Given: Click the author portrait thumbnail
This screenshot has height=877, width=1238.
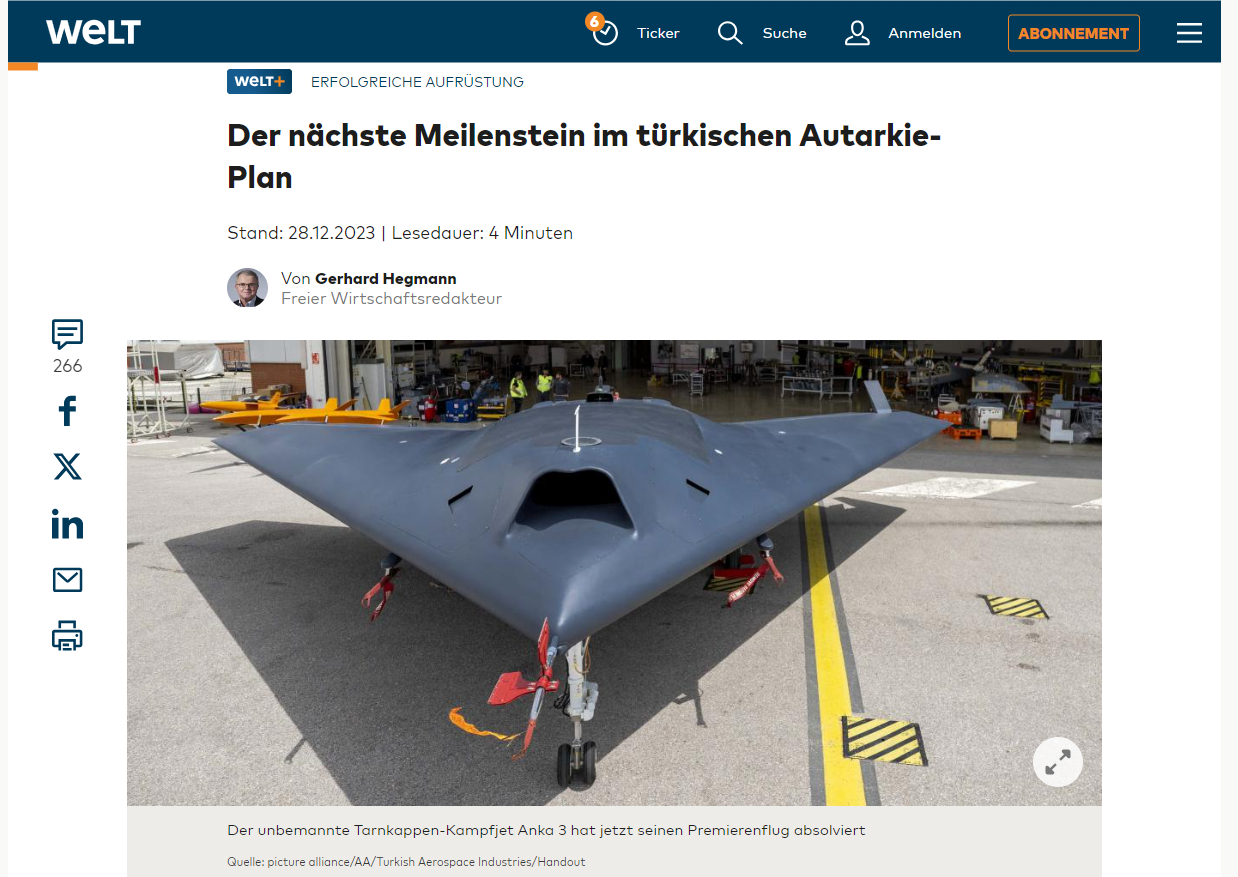Looking at the screenshot, I should (x=247, y=288).
